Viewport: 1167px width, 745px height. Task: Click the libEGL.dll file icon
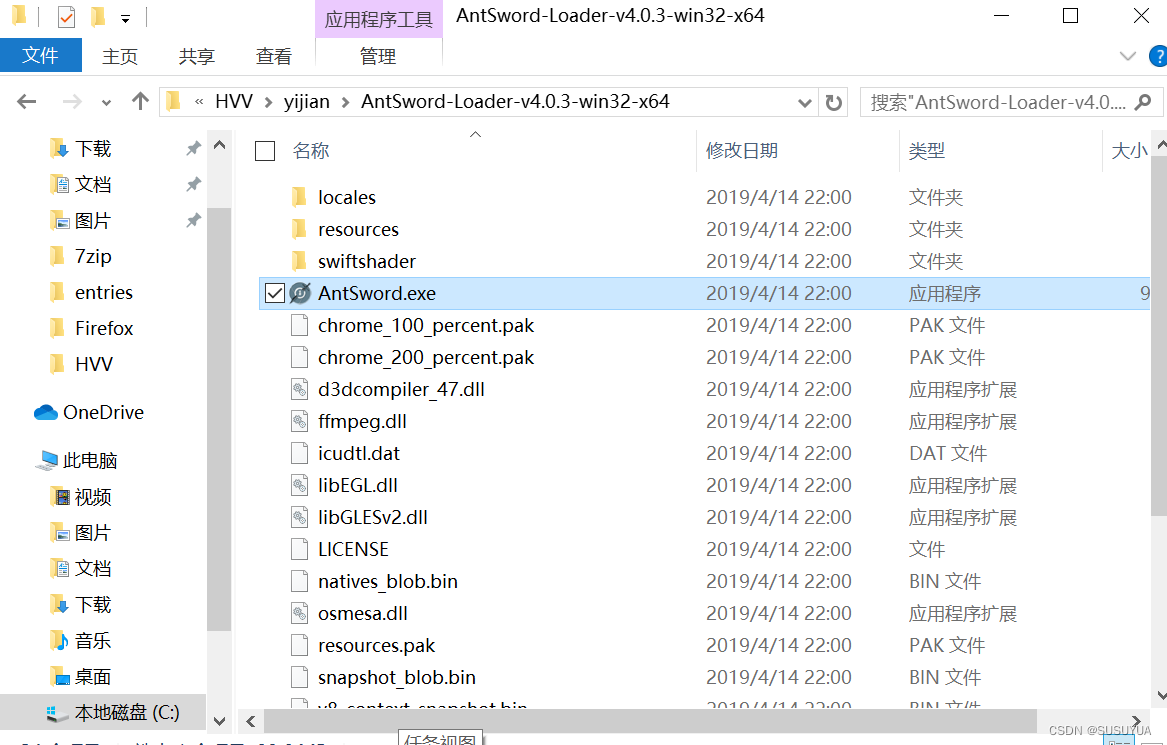[299, 485]
